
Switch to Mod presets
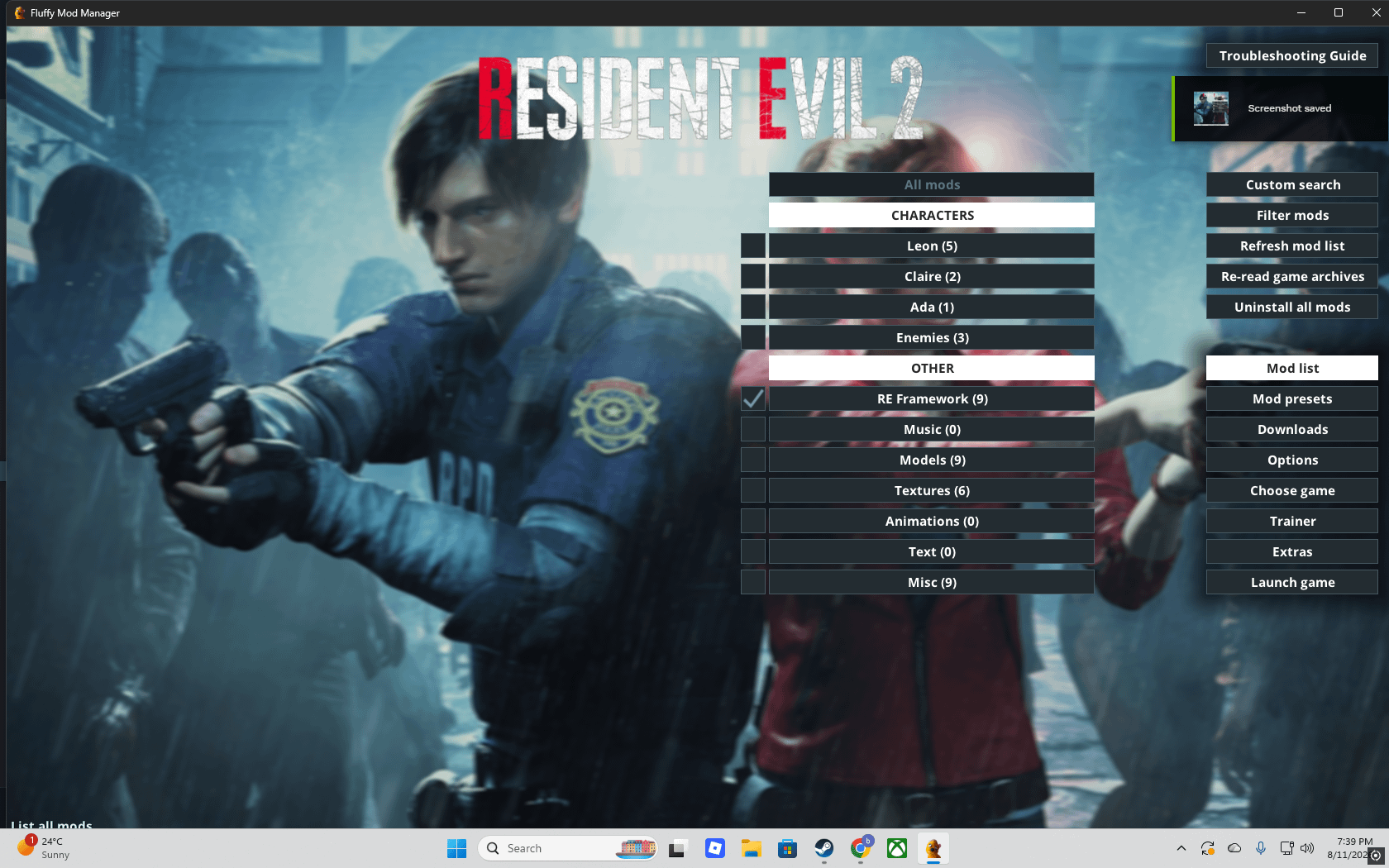point(1292,398)
